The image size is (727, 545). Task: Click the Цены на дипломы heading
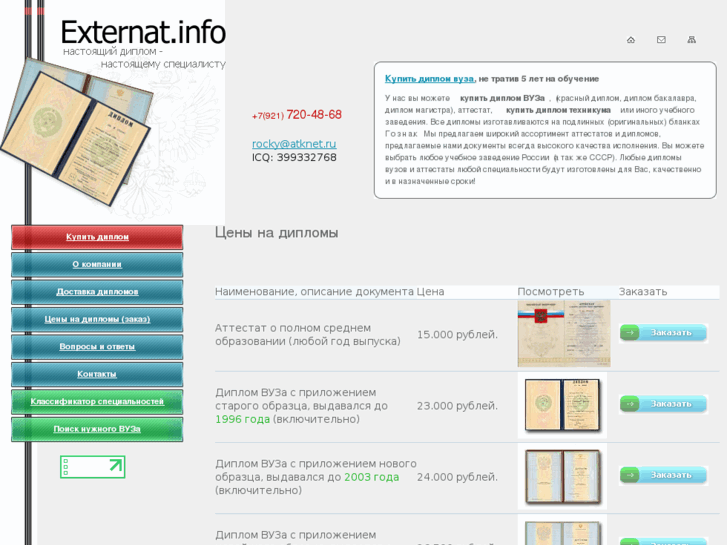point(276,233)
